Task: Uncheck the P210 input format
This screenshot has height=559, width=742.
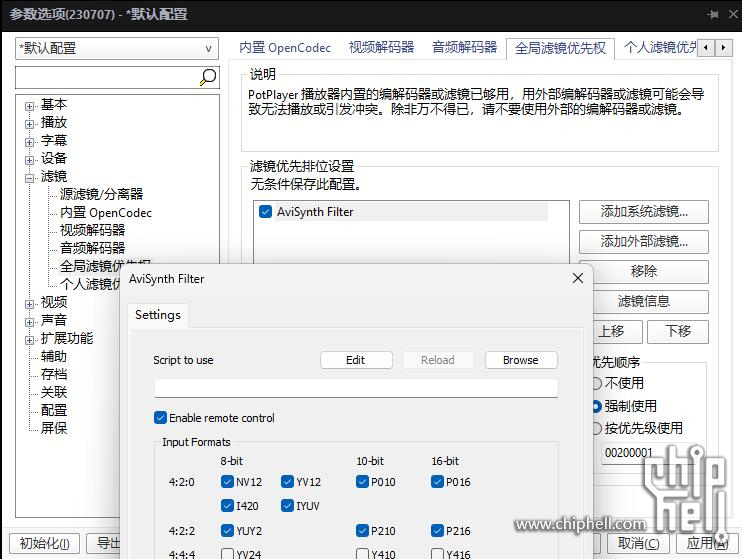Action: point(362,530)
